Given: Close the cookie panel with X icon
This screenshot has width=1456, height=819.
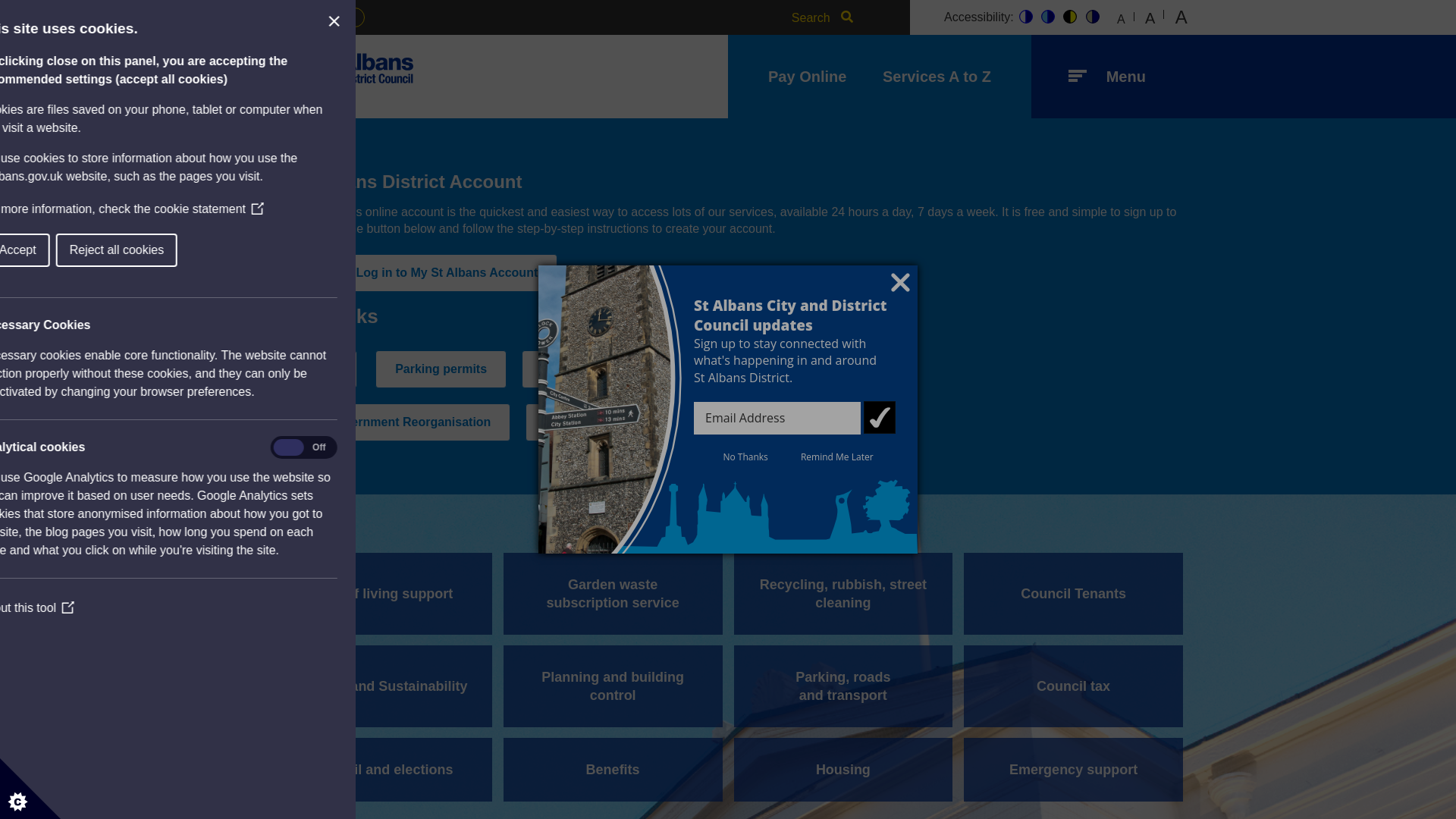Looking at the screenshot, I should pyautogui.click(x=334, y=21).
